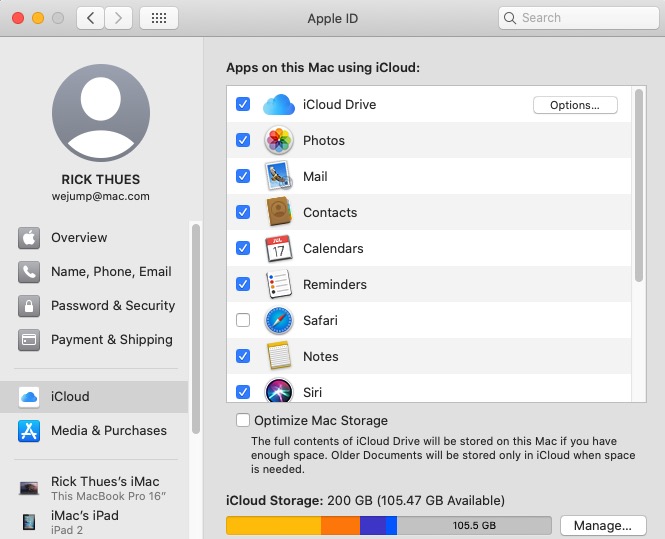Screen dimensions: 665x539
Task: Click the Safari compass icon
Action: coord(279,320)
